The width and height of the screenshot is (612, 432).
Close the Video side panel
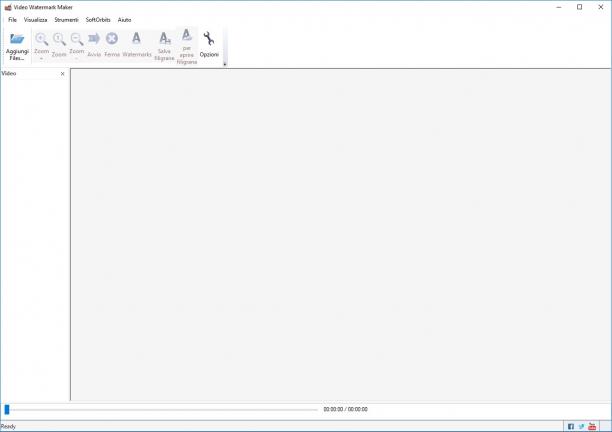(62, 73)
